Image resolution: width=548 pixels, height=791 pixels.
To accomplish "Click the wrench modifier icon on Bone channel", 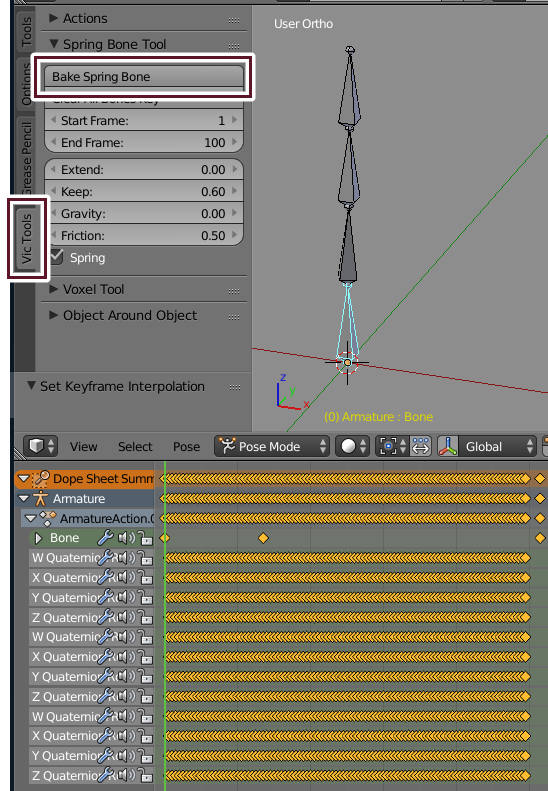I will point(104,538).
